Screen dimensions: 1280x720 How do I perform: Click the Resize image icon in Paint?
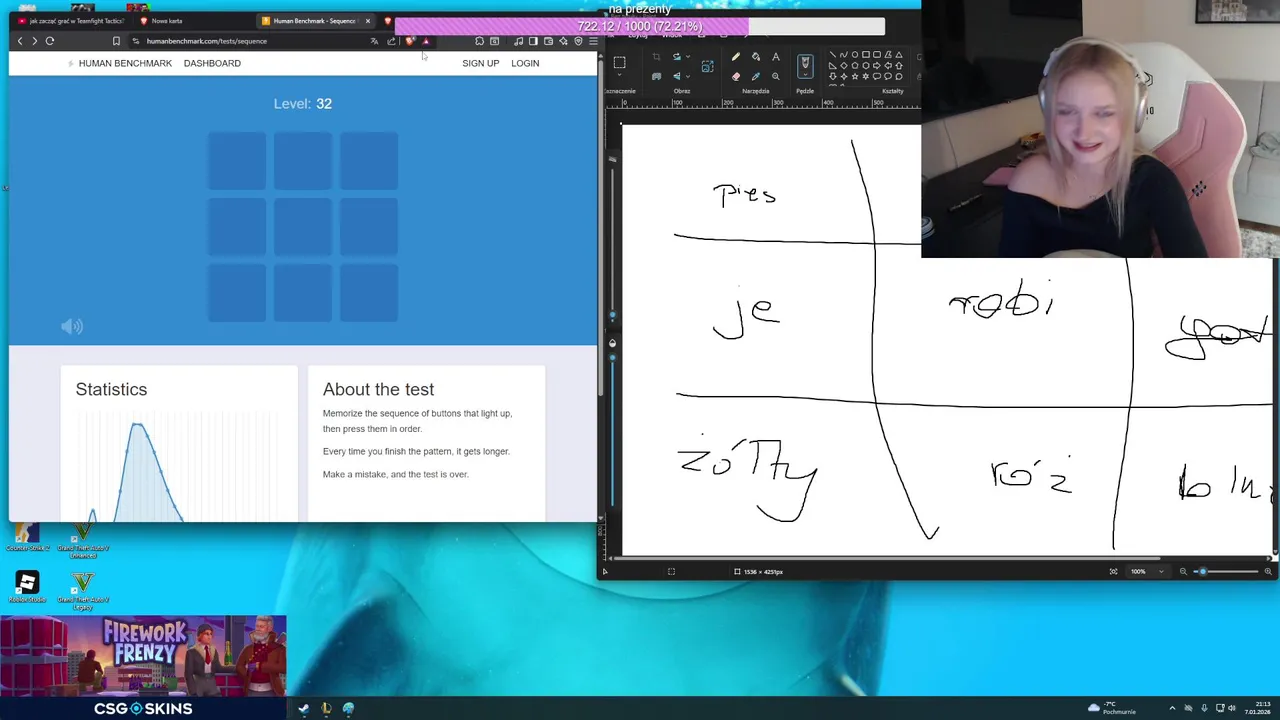708,66
